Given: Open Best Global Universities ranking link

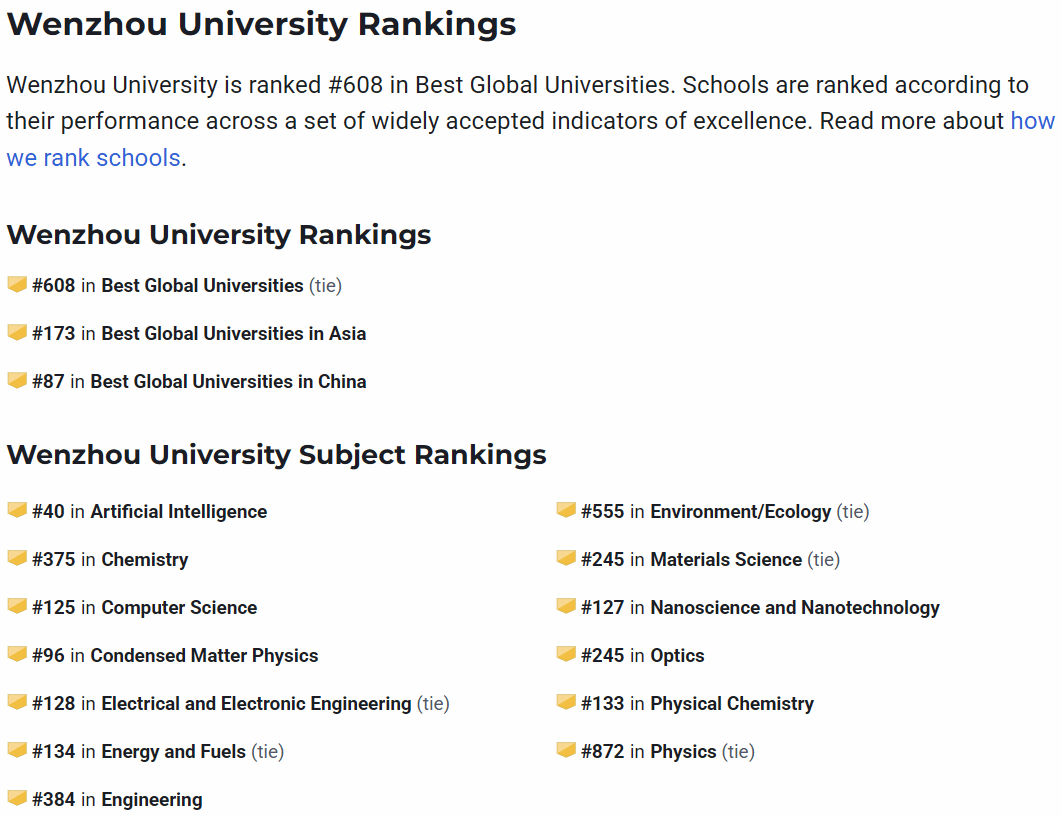Looking at the screenshot, I should (202, 286).
